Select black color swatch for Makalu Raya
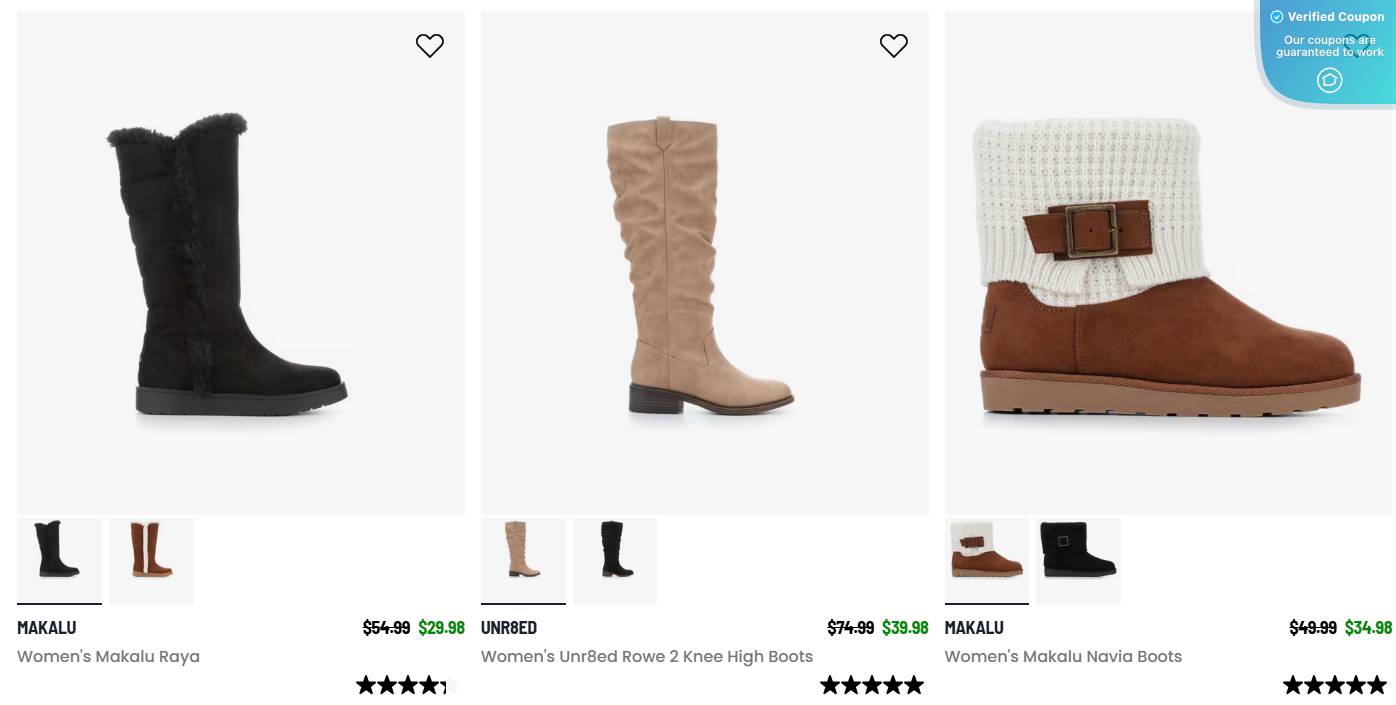 point(59,560)
